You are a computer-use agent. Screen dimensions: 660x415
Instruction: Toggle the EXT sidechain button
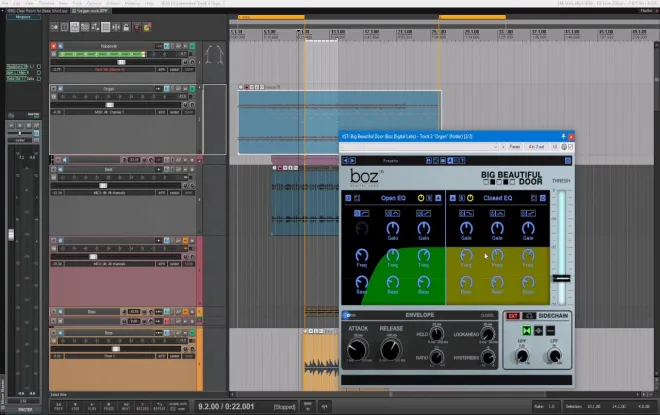(x=513, y=316)
